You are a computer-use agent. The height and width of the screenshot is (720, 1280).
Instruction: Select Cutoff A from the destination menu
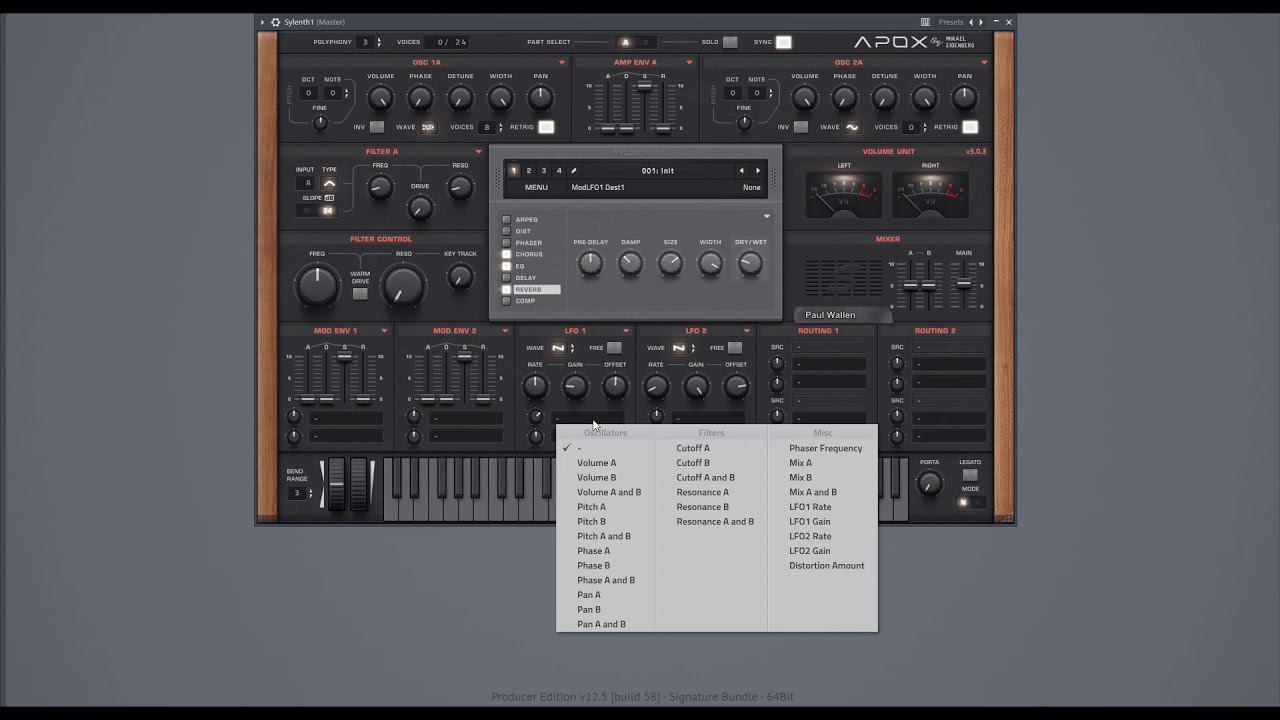(693, 448)
